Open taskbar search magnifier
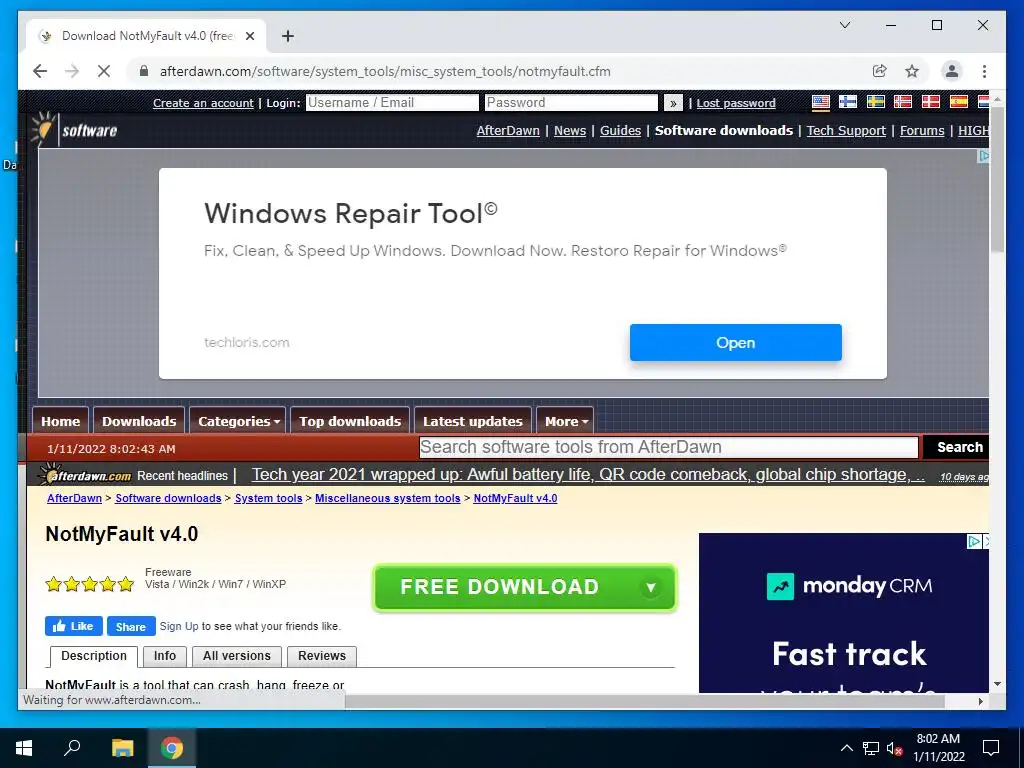This screenshot has width=1024, height=768. (72, 748)
